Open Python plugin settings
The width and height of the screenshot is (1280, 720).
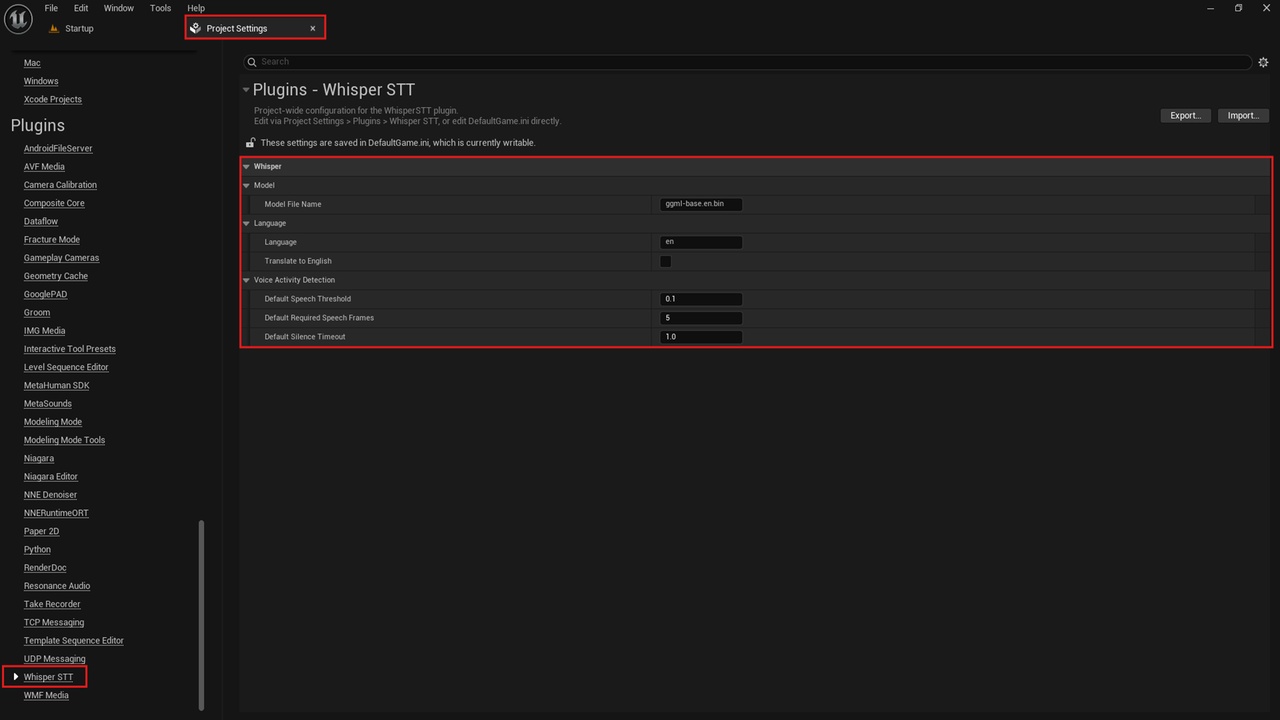(x=37, y=550)
